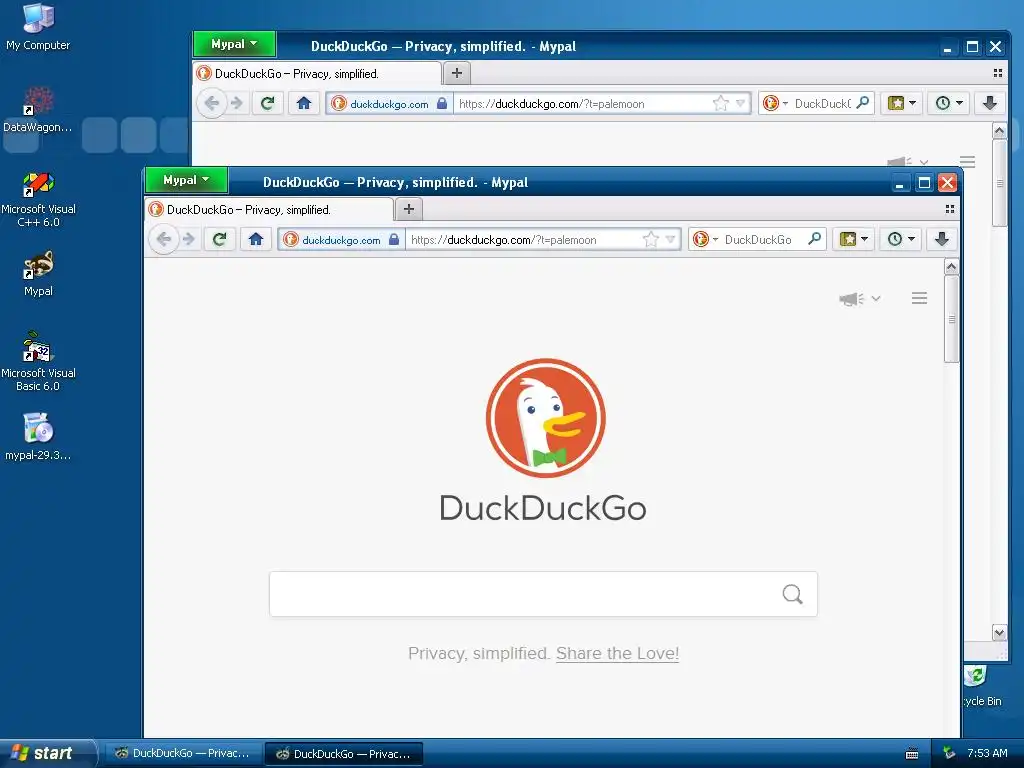
Task: Click DuckDuckGo duck logo
Action: coord(545,418)
